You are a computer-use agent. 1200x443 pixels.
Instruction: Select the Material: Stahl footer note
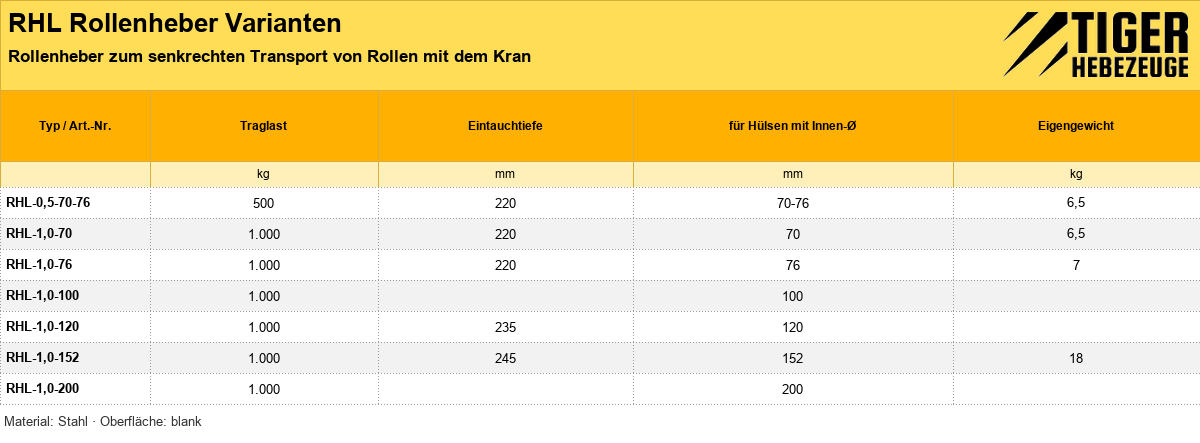point(104,422)
